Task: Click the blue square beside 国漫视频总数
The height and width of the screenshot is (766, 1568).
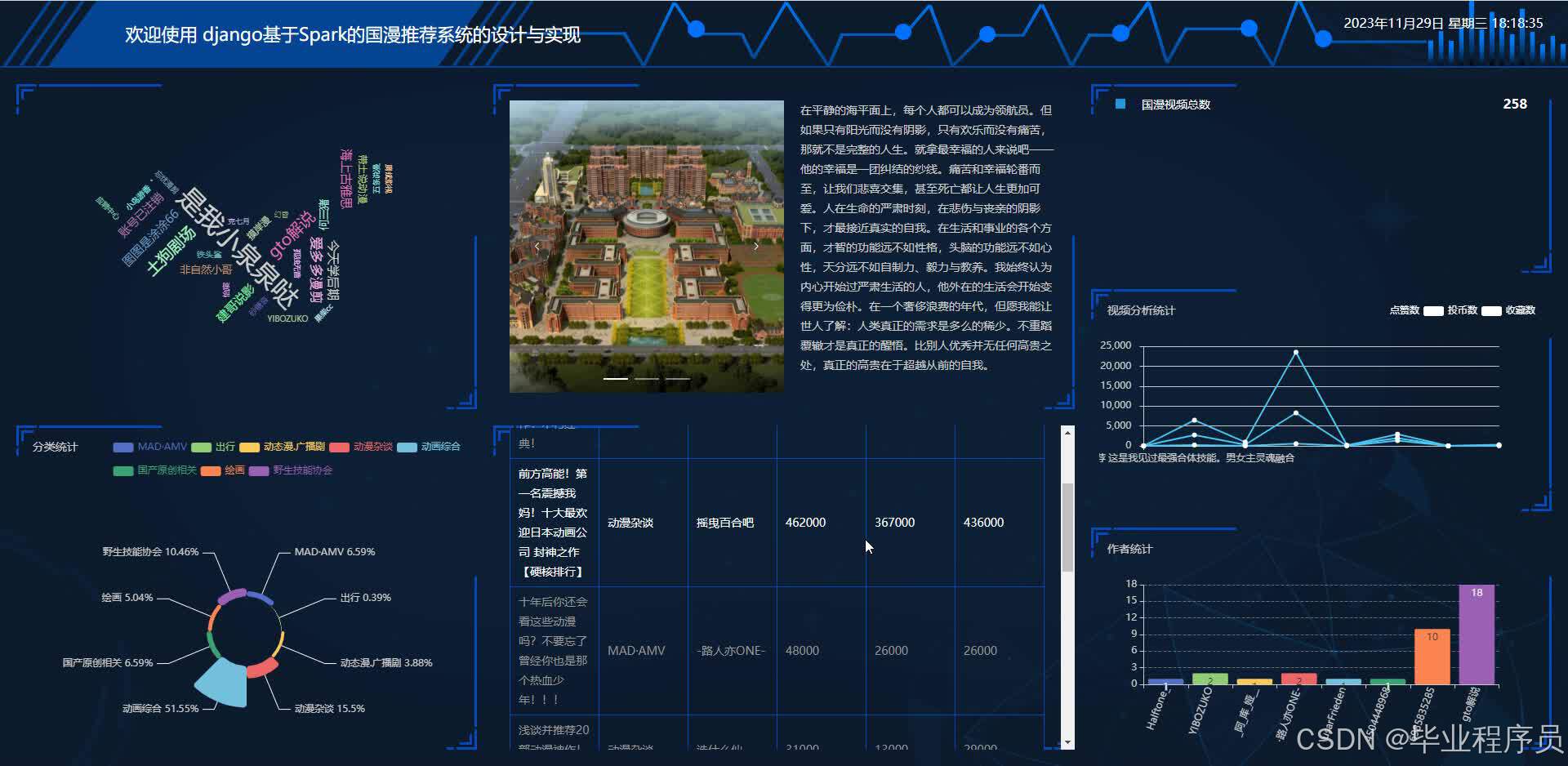Action: pos(1120,104)
